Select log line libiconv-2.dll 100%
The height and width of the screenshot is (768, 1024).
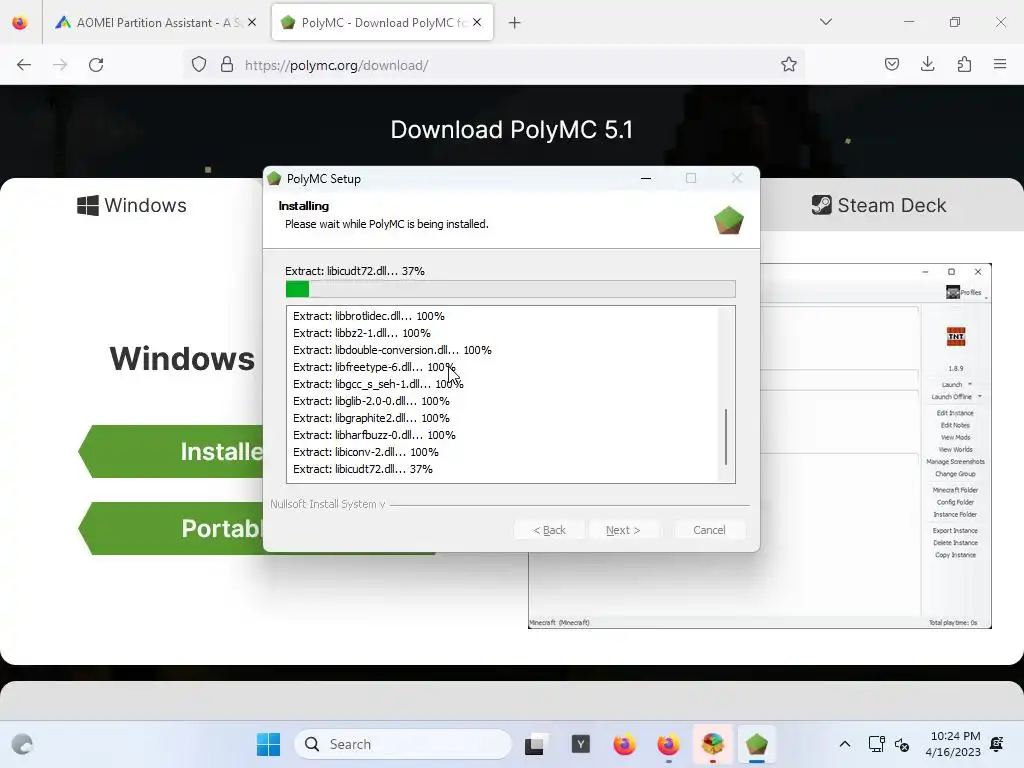point(366,452)
